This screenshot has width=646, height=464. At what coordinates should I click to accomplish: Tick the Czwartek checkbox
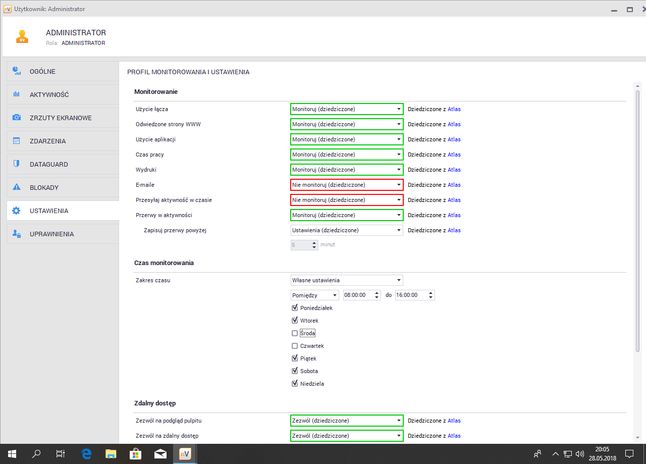coord(295,346)
